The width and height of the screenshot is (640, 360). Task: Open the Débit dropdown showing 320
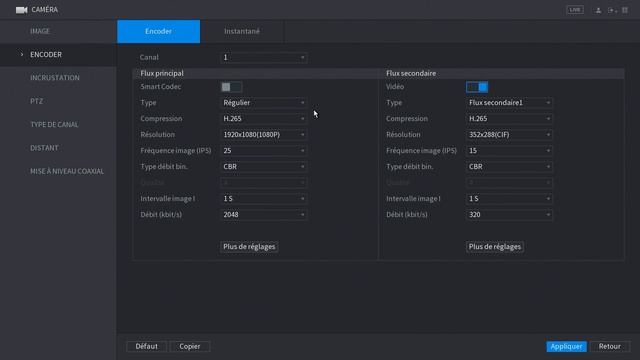point(509,215)
